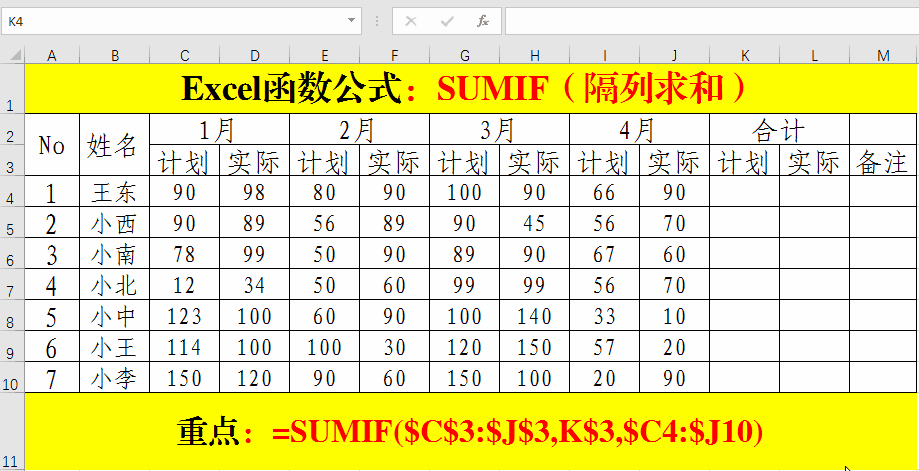Screen dimensions: 919x471
Task: Select column J header
Action: point(675,56)
